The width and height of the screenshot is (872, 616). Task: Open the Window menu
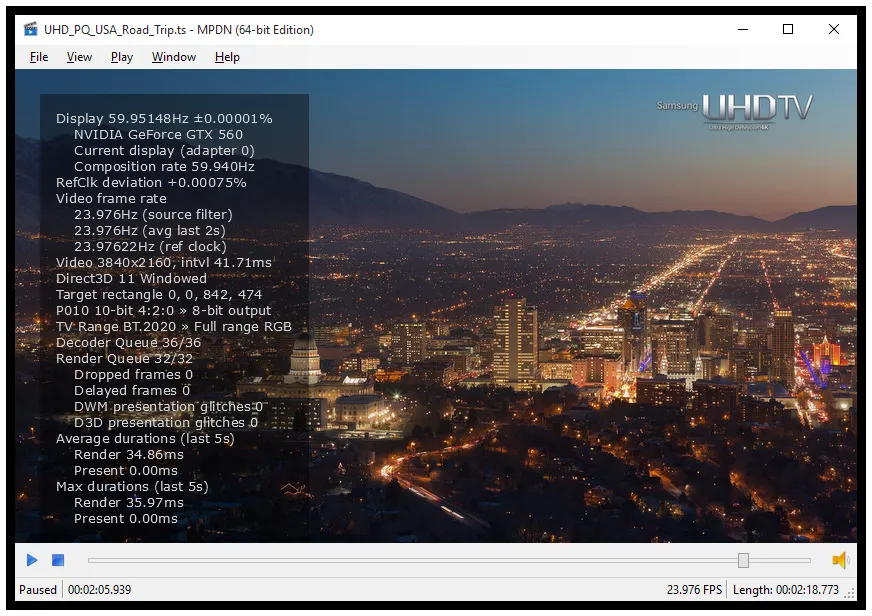(x=173, y=57)
